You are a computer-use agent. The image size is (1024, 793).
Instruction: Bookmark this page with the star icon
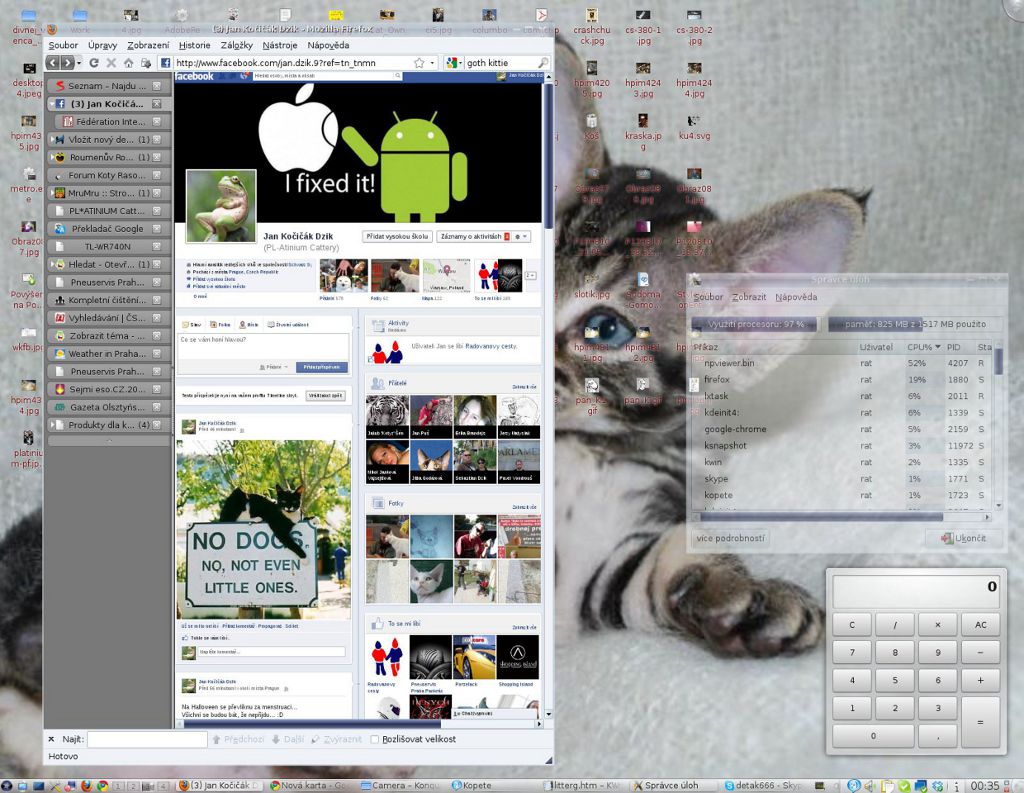(x=419, y=63)
